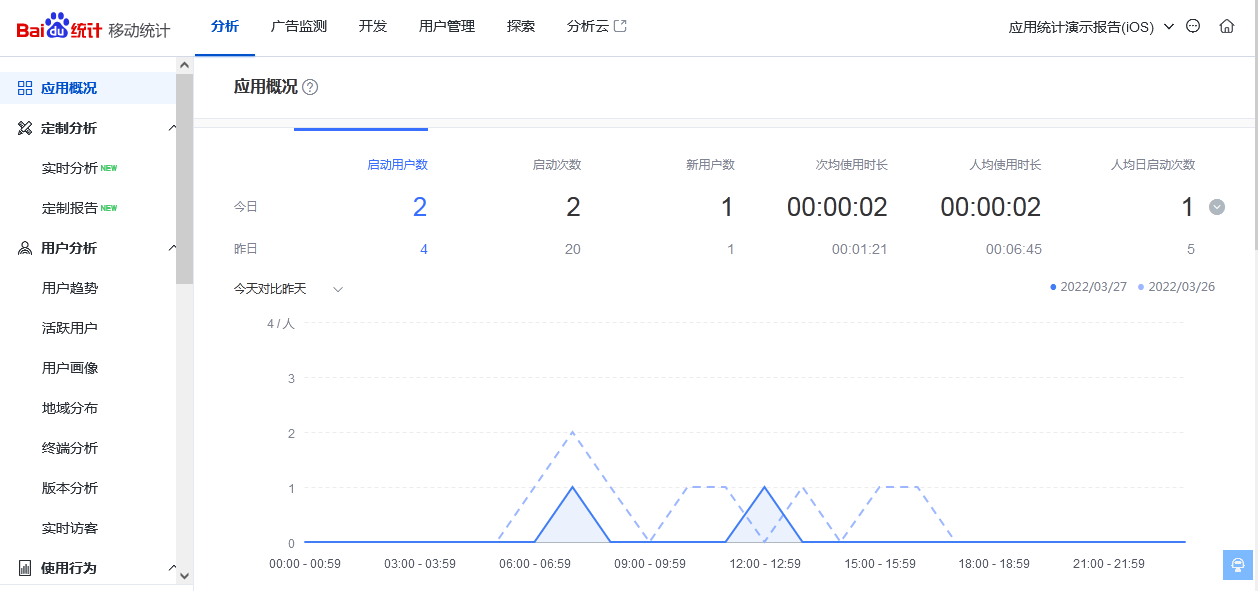Open the 用户管理 menu item
Screen dimensions: 1258x591
tap(446, 26)
